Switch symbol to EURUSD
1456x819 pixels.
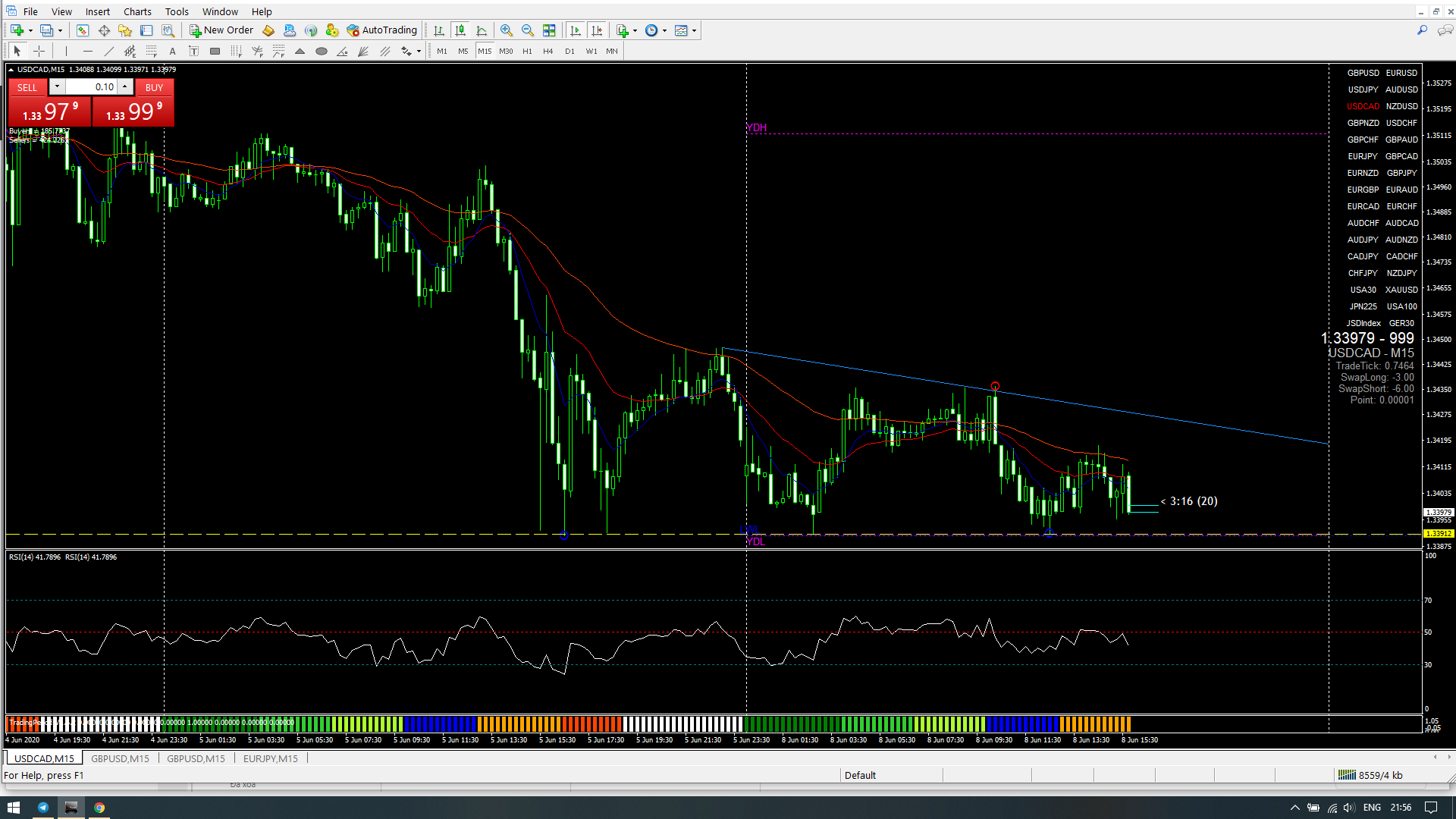click(1401, 73)
